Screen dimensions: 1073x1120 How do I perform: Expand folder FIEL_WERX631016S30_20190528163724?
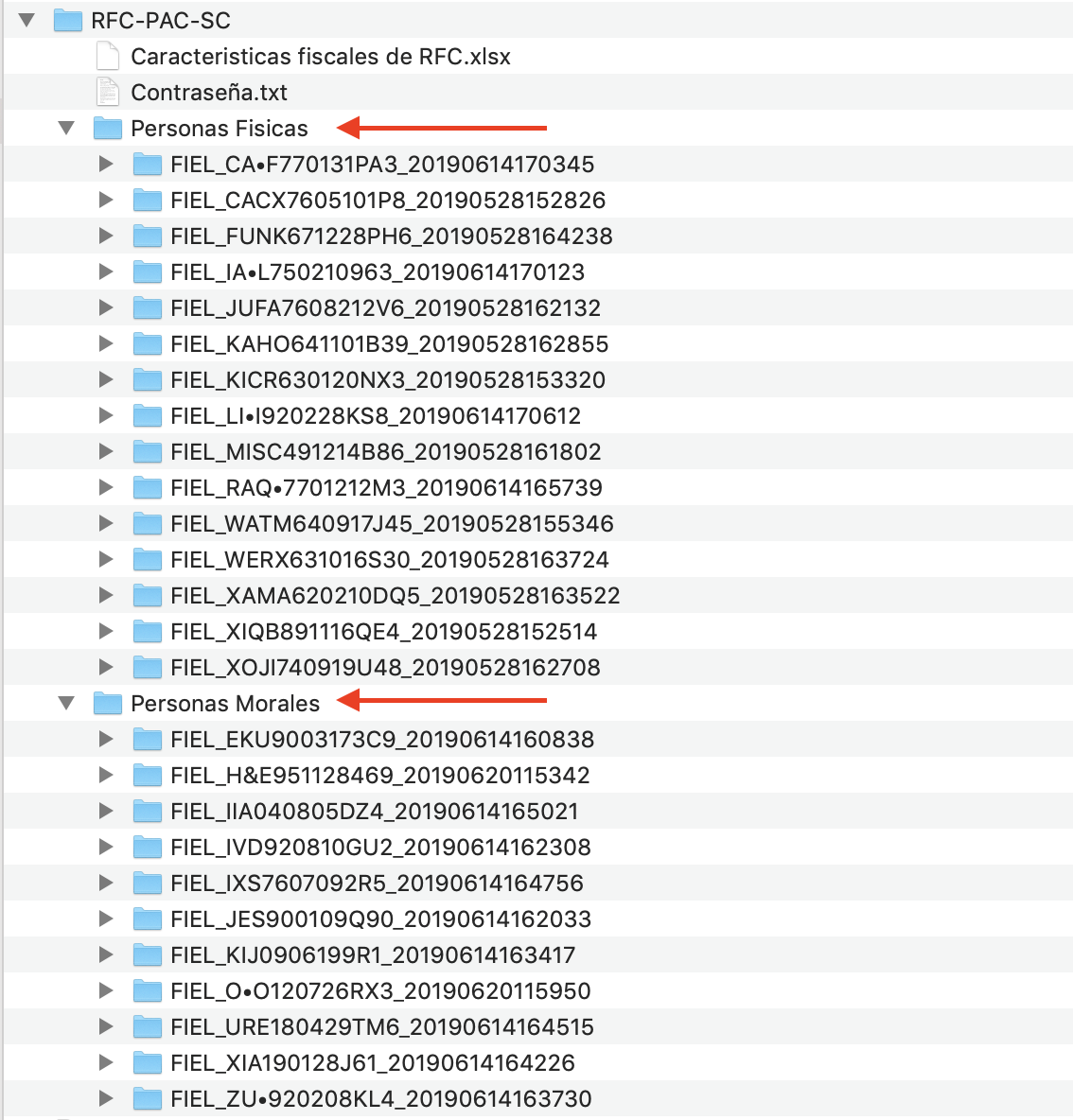pos(106,559)
